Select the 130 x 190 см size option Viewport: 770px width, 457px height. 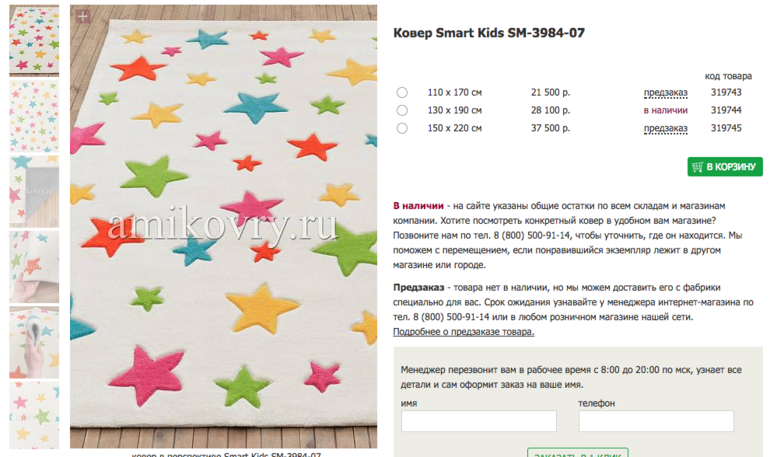pos(402,110)
